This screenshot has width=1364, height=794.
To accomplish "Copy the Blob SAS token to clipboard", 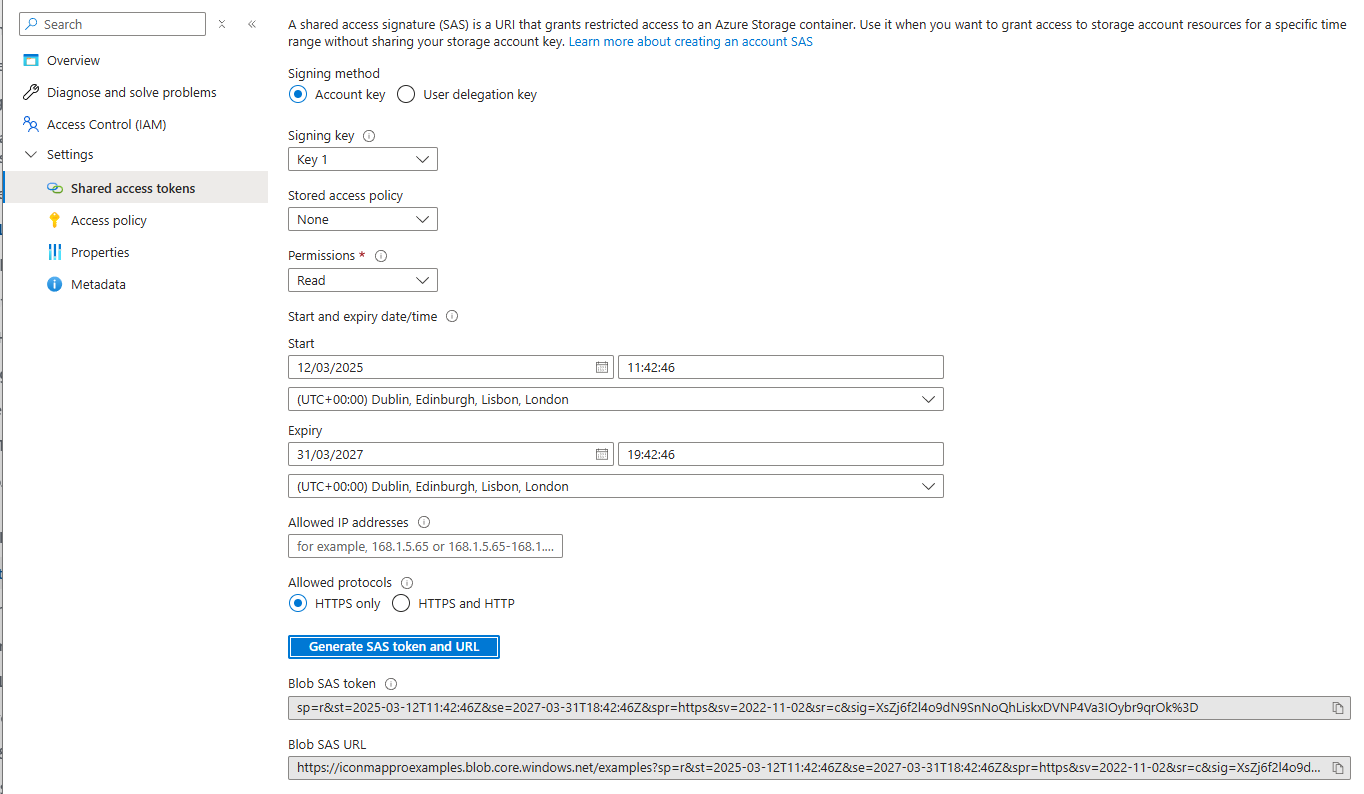I will (1337, 708).
